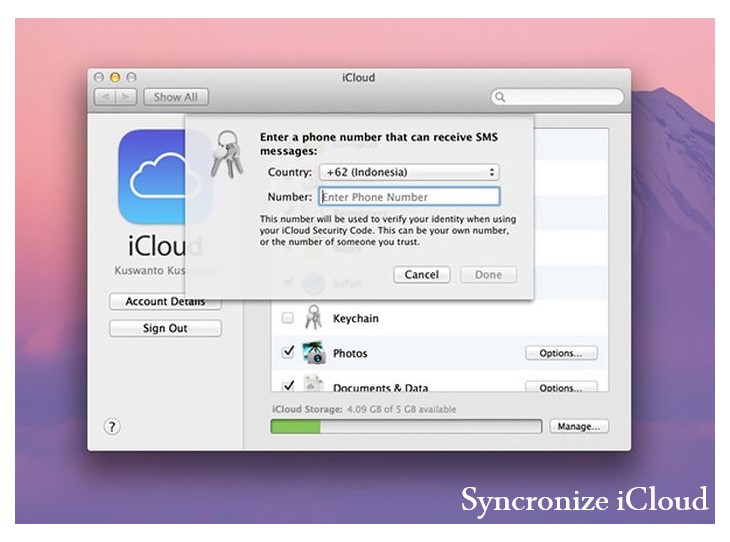Click the Photos label in the services list
Image resolution: width=730 pixels, height=542 pixels.
[x=350, y=353]
